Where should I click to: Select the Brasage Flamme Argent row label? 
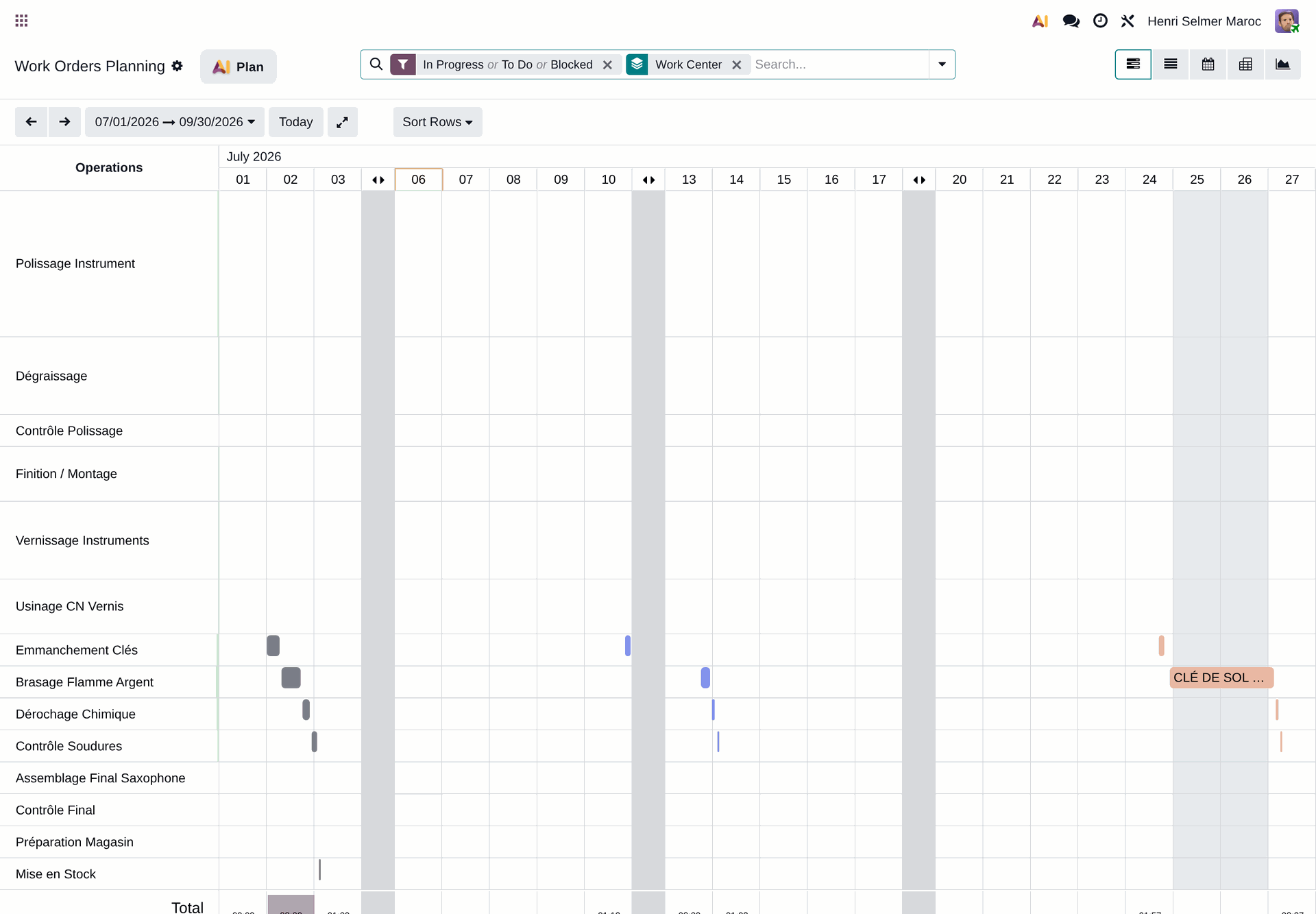tap(84, 682)
